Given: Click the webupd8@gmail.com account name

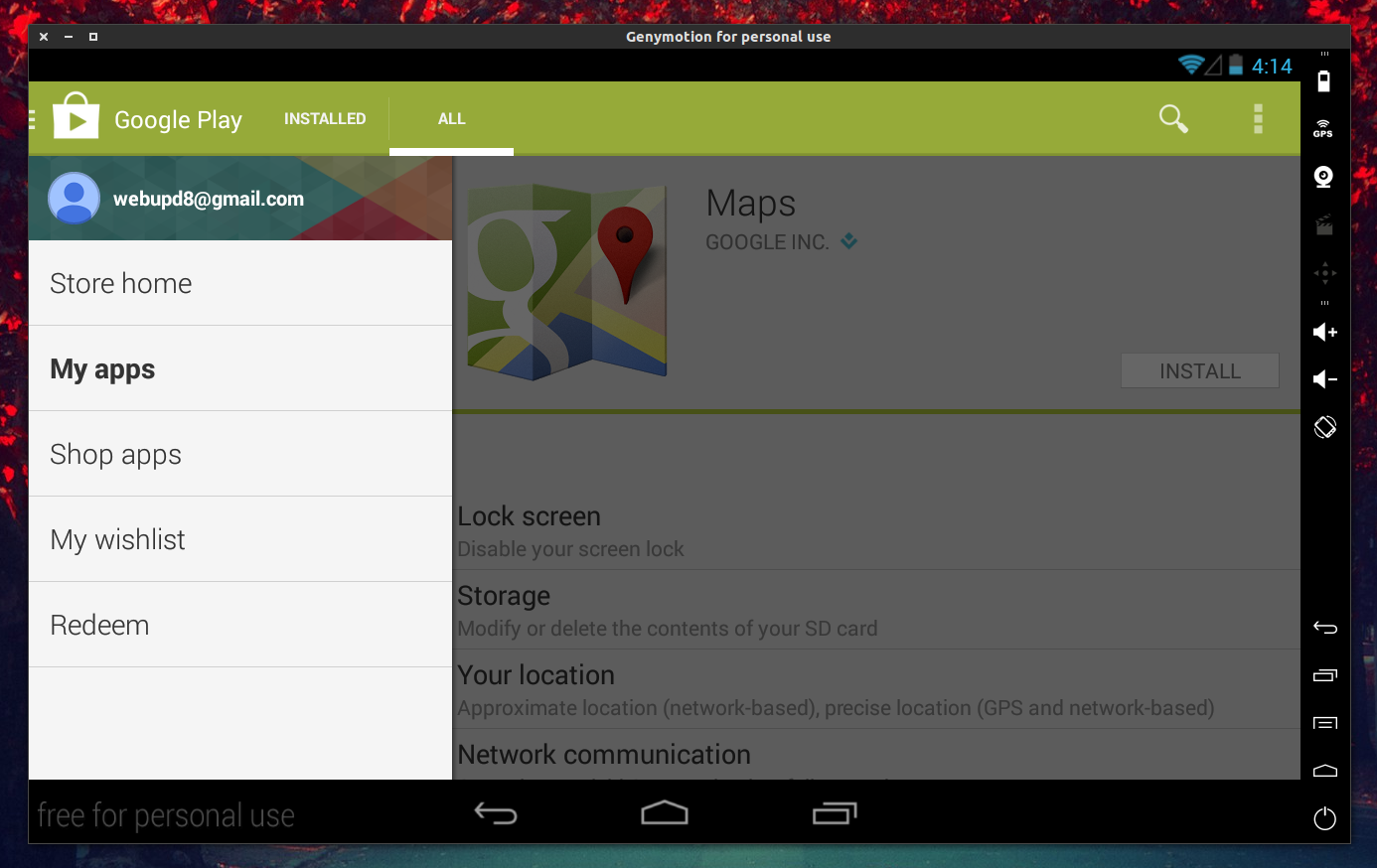Looking at the screenshot, I should tap(209, 199).
